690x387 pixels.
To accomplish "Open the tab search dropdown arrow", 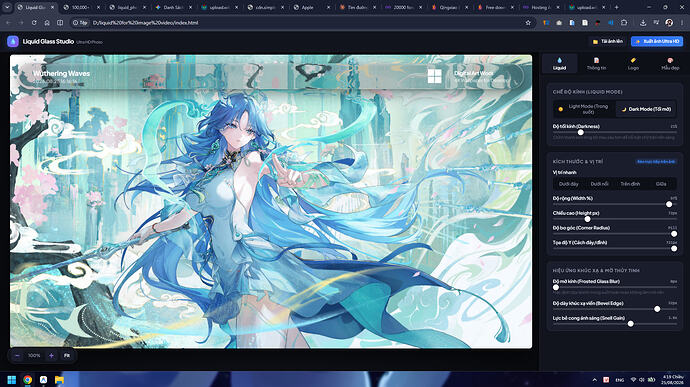I will pyautogui.click(x=7, y=7).
